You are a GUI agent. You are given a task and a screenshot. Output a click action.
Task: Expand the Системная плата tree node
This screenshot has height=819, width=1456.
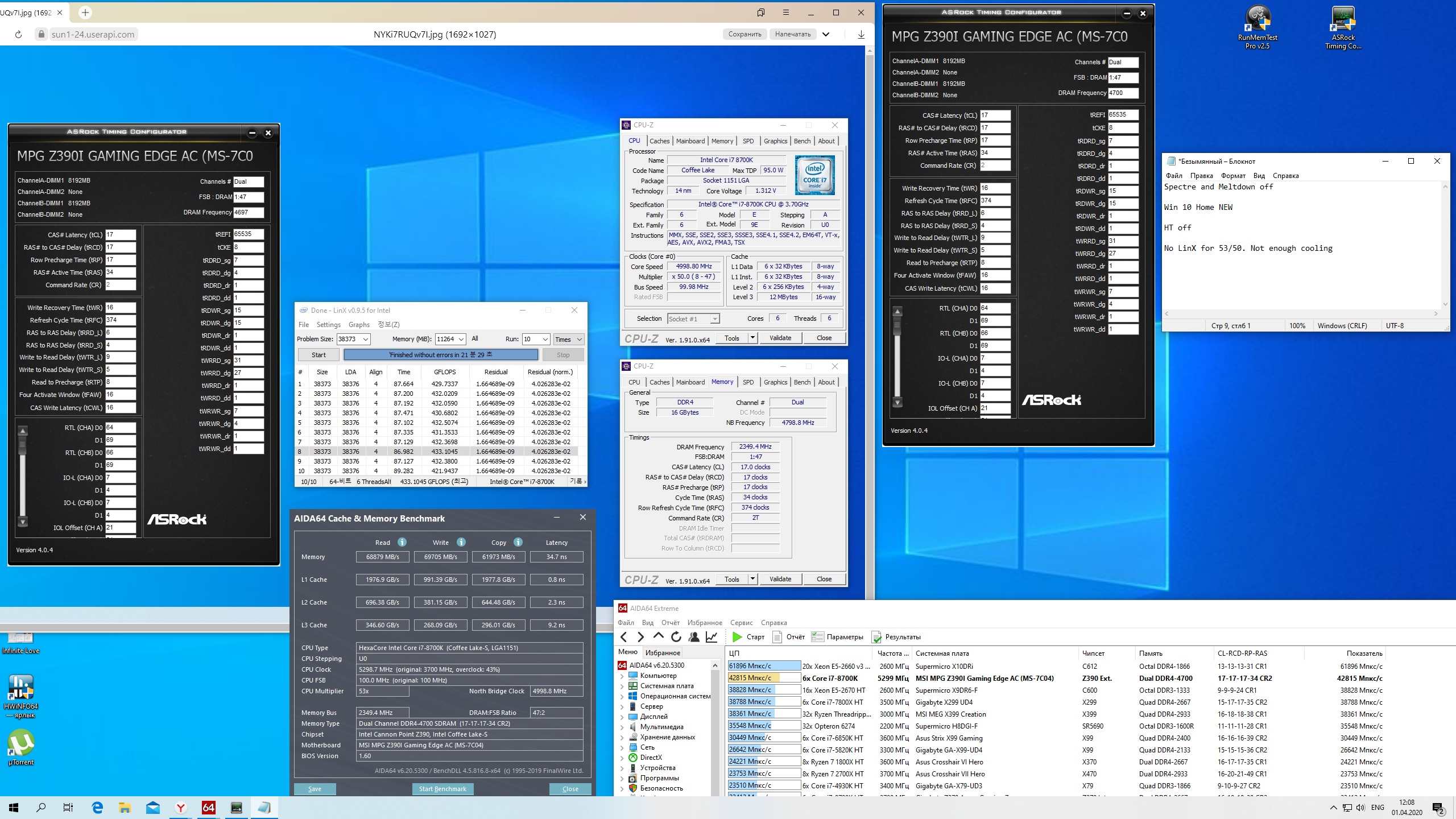point(622,686)
